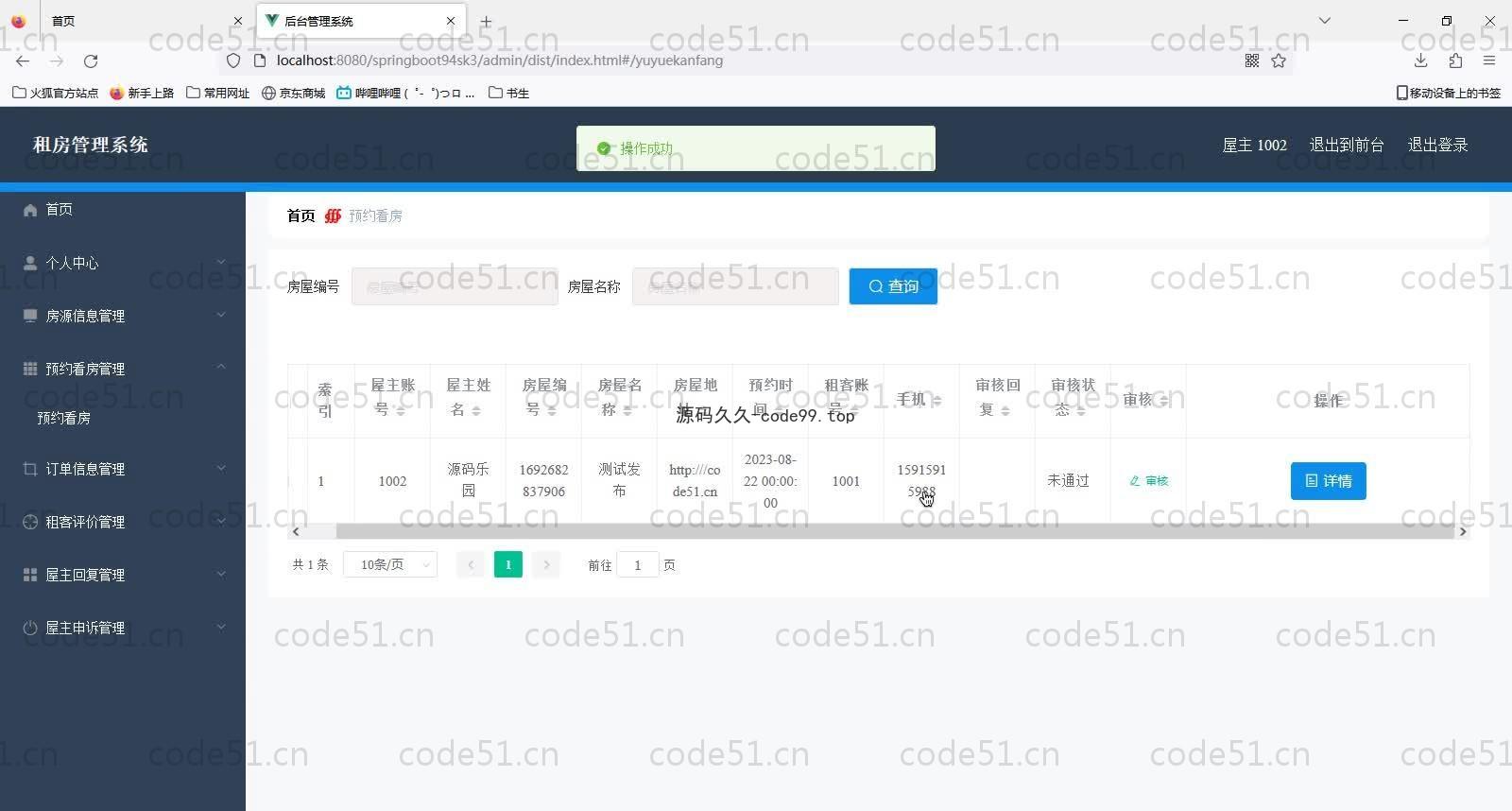1512x811 pixels.
Task: Open 首页 in the sidebar
Action: tap(123, 210)
